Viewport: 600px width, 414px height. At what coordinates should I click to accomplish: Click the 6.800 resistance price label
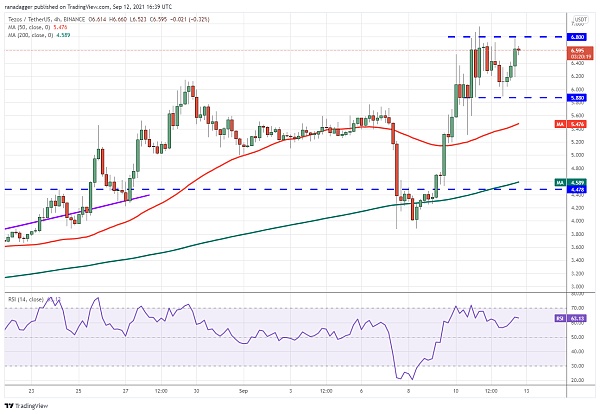click(577, 37)
